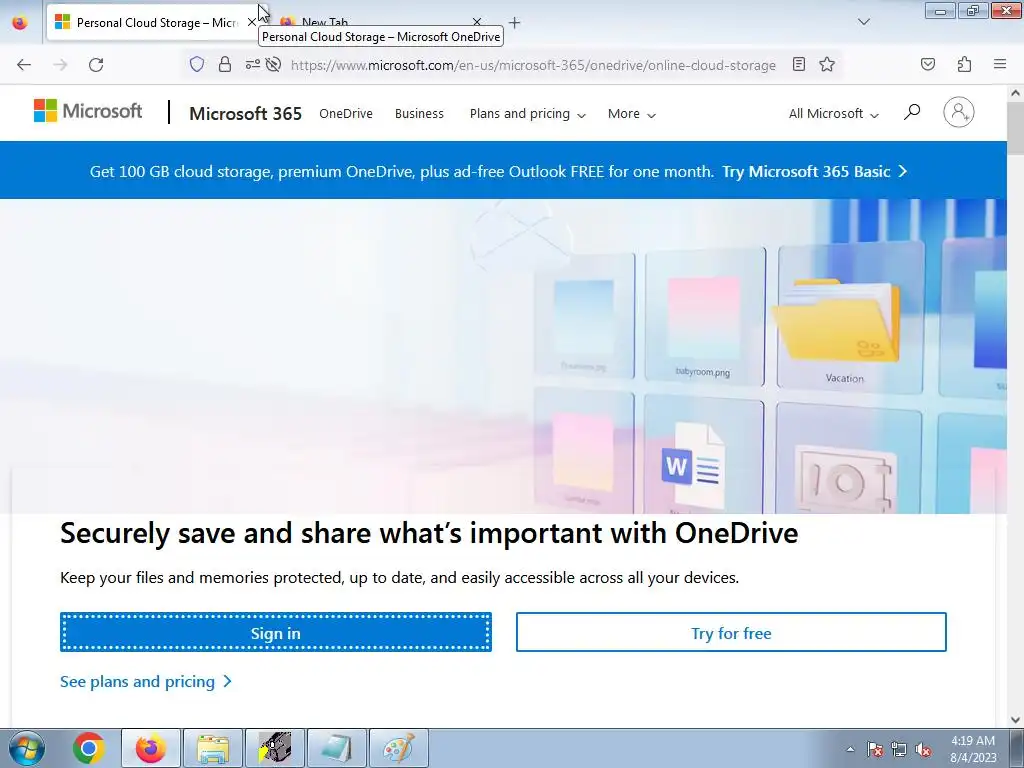Click the blue Sign in button
The height and width of the screenshot is (768, 1024).
(x=276, y=632)
